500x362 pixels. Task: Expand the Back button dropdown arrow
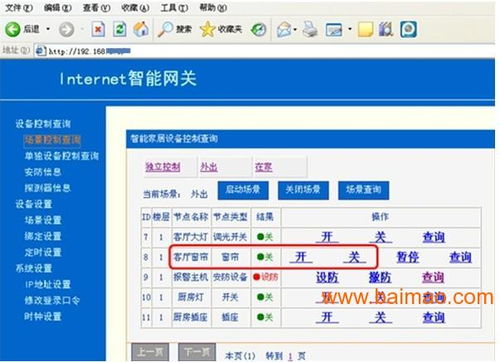(x=48, y=29)
